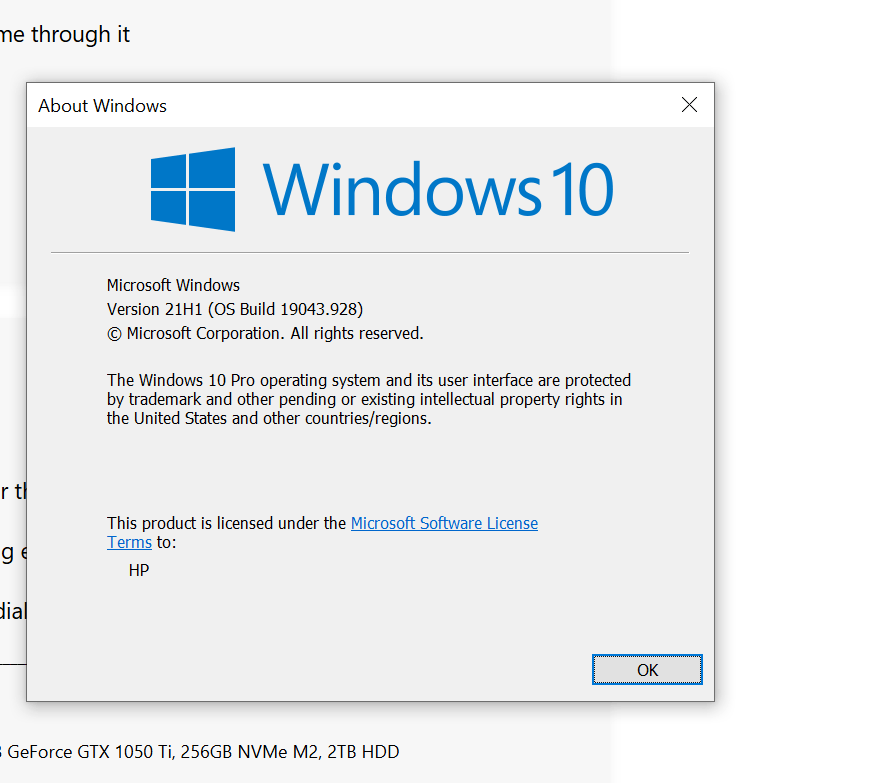Click the "GeForce GTX 1050 Ti" text behind dialog
This screenshot has height=783, width=876.
(89, 752)
